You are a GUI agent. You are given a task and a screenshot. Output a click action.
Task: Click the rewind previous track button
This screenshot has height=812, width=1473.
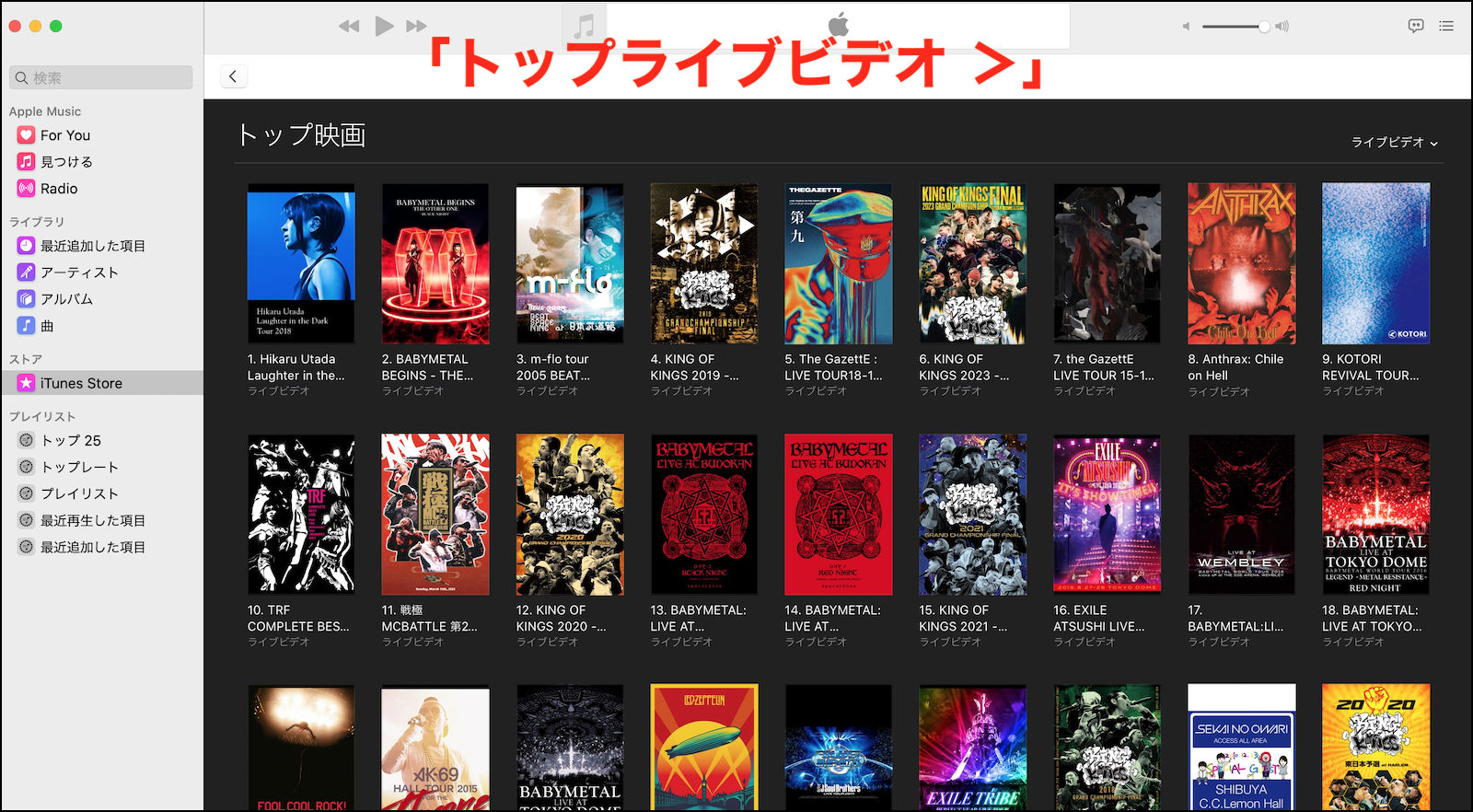[349, 26]
